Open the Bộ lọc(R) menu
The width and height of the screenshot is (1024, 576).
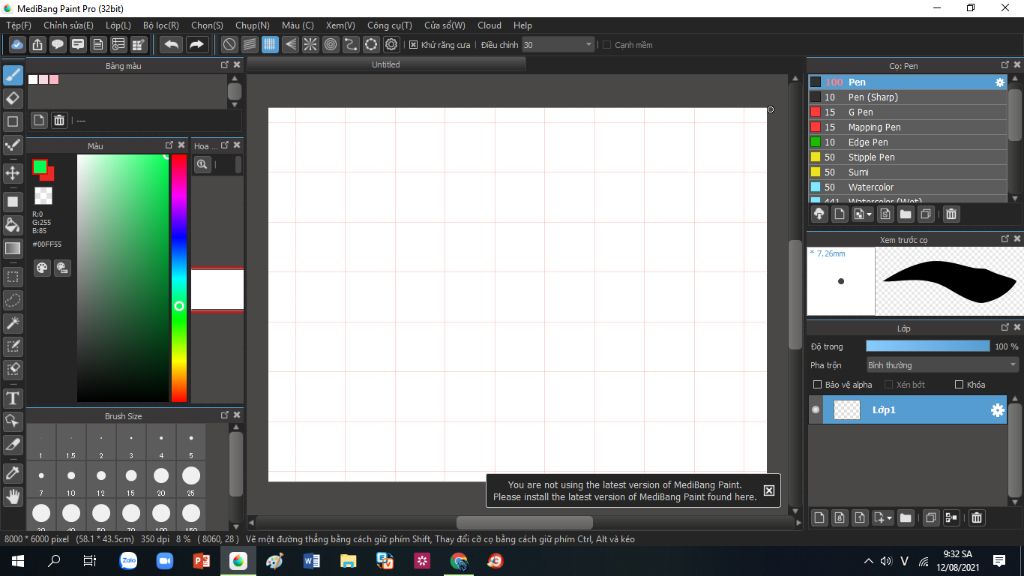click(161, 25)
